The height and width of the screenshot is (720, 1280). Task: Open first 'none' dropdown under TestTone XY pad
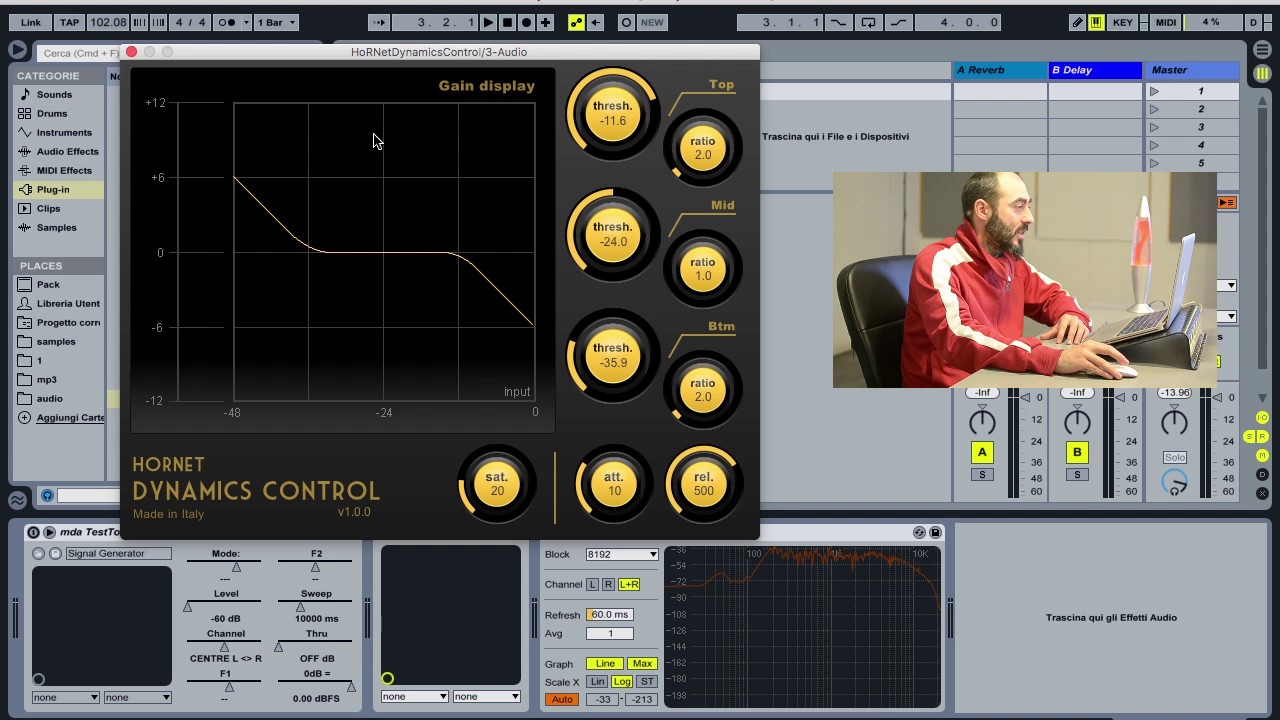[66, 697]
